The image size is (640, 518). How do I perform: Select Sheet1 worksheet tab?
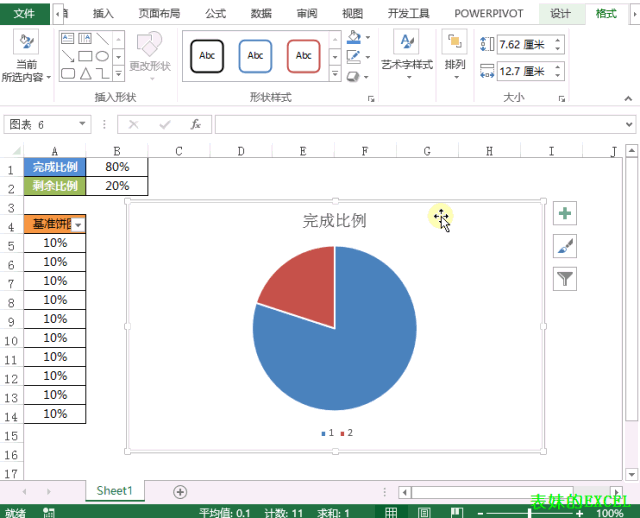point(115,491)
